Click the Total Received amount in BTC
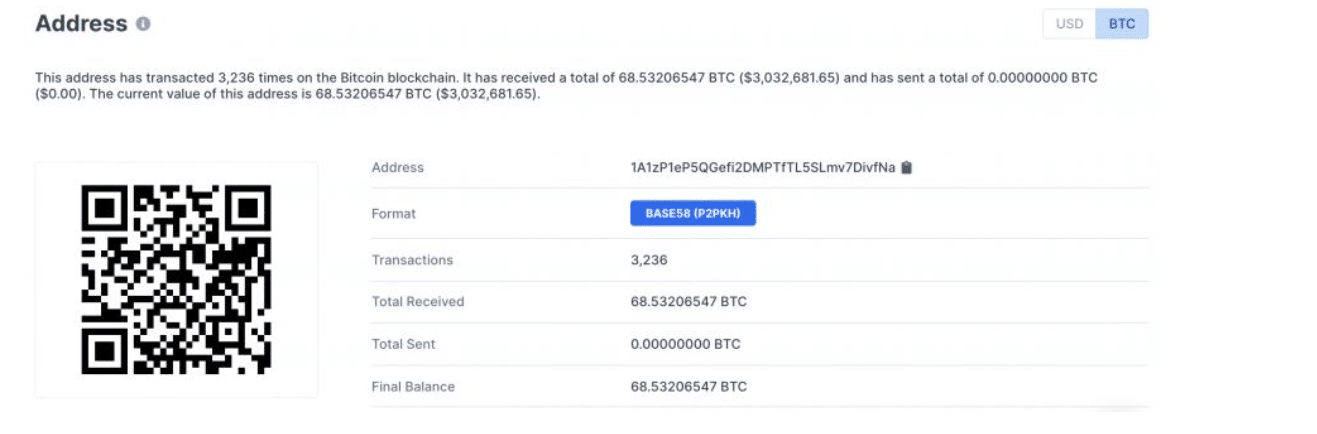The height and width of the screenshot is (434, 1317). click(688, 302)
